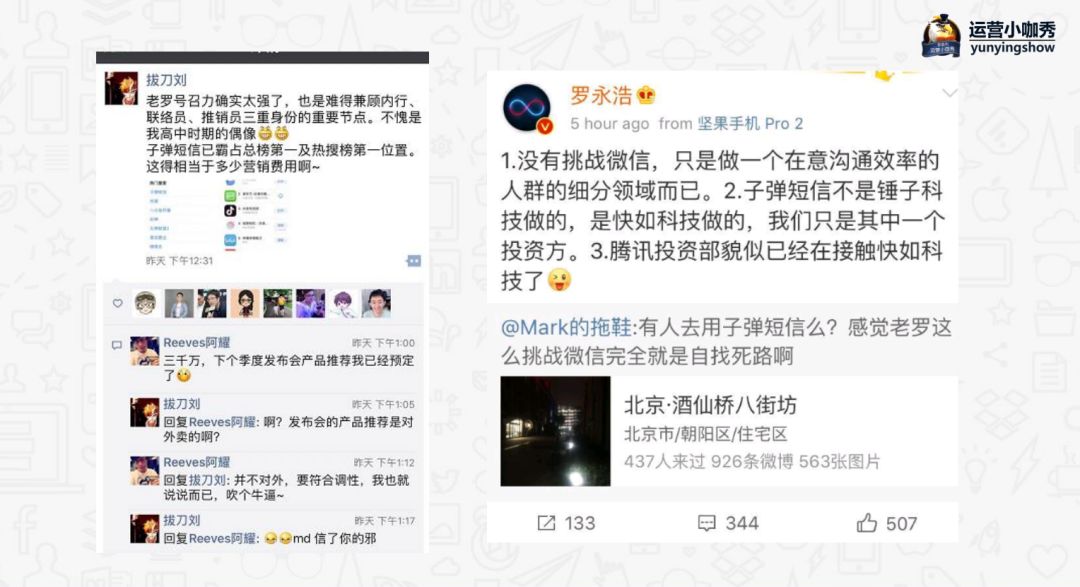Open the nighttime location photo thumbnail
The height and width of the screenshot is (587, 1080).
pos(555,431)
